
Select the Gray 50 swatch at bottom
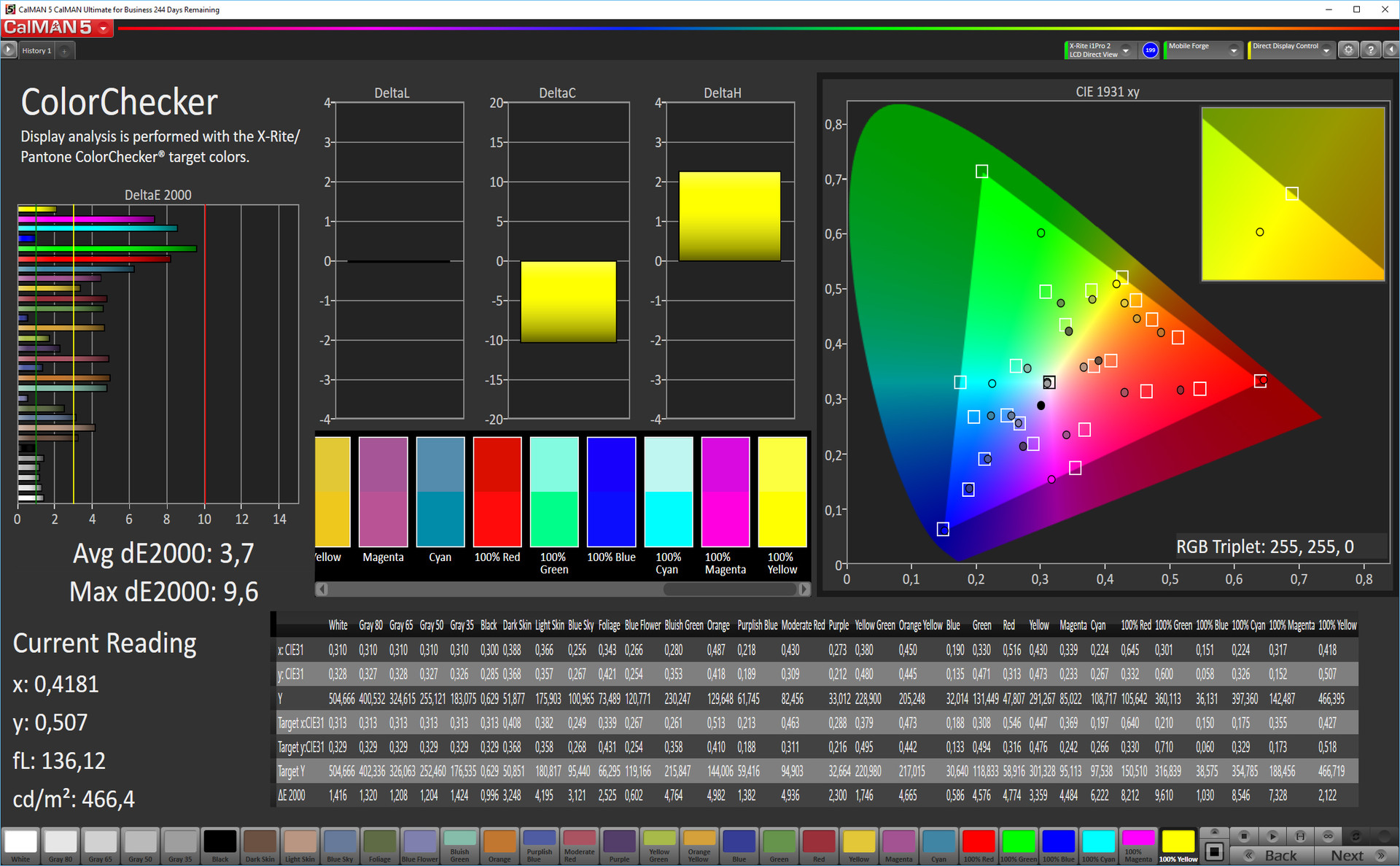point(140,846)
